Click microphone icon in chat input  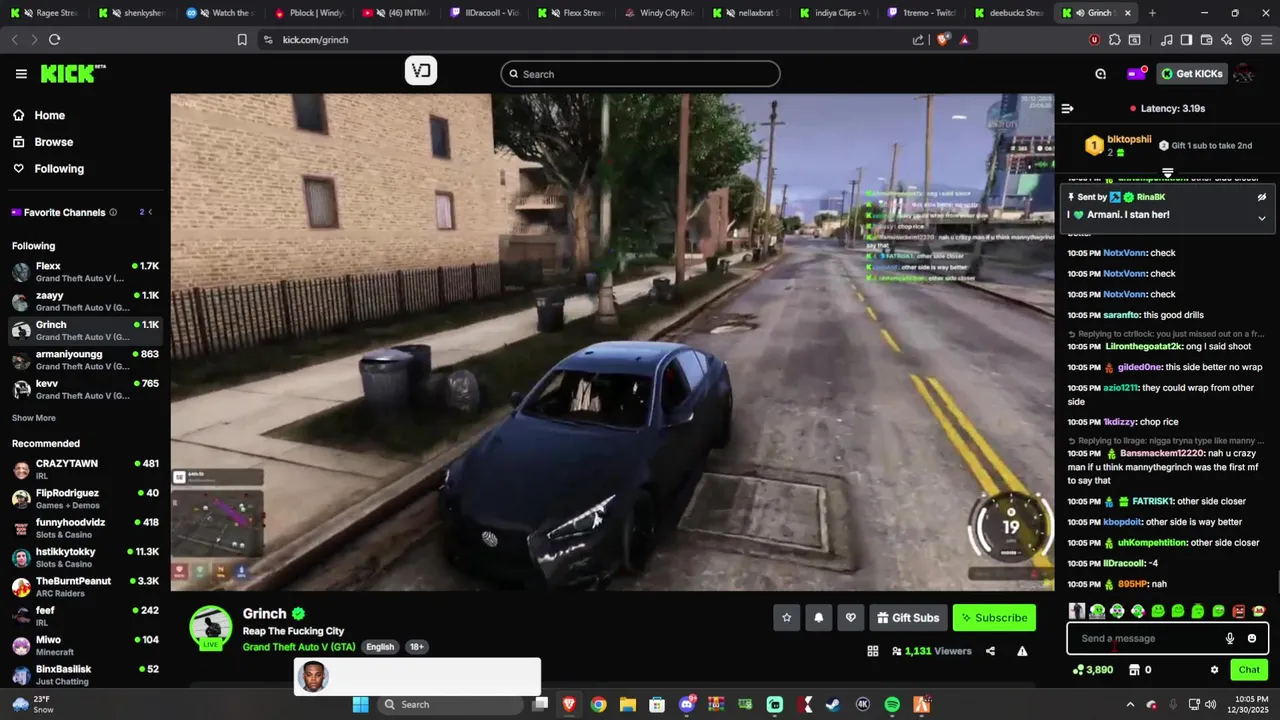tap(1230, 638)
